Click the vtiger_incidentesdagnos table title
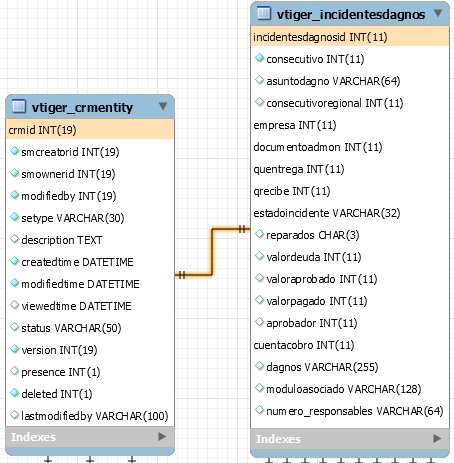This screenshot has height=463, width=454. 351,15
